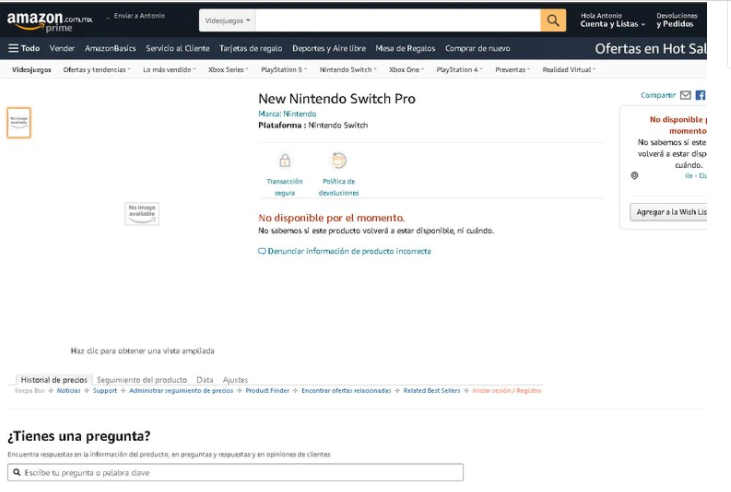731x492 pixels.
Task: Click the No image available placeholder
Action: [142, 213]
